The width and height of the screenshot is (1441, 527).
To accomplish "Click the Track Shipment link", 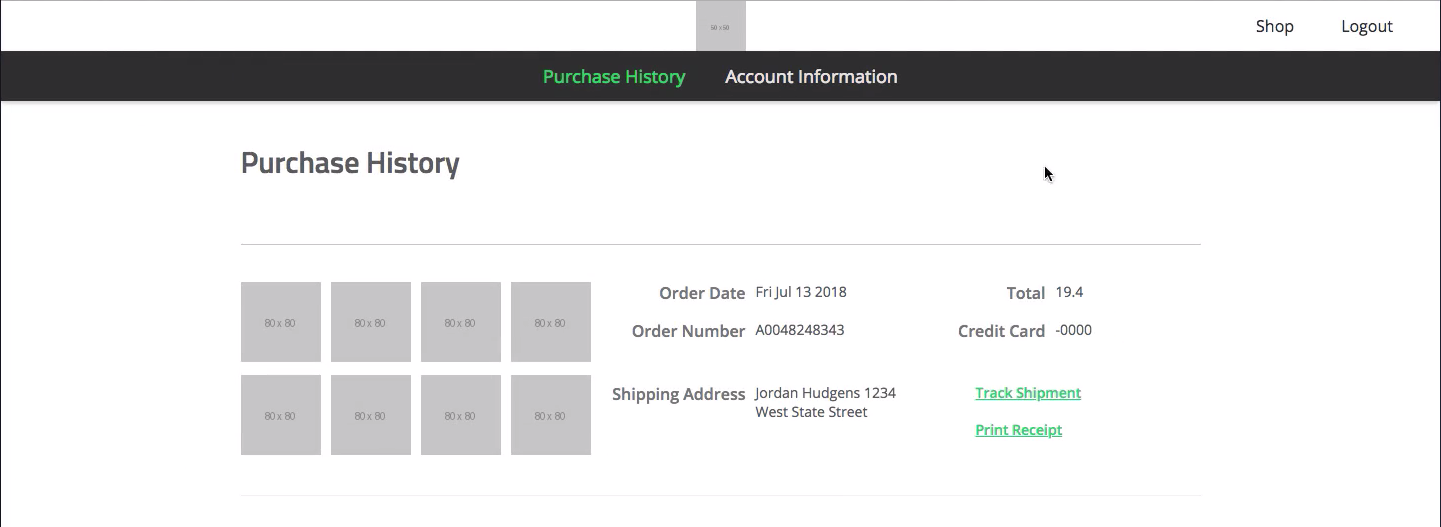I will (1027, 393).
